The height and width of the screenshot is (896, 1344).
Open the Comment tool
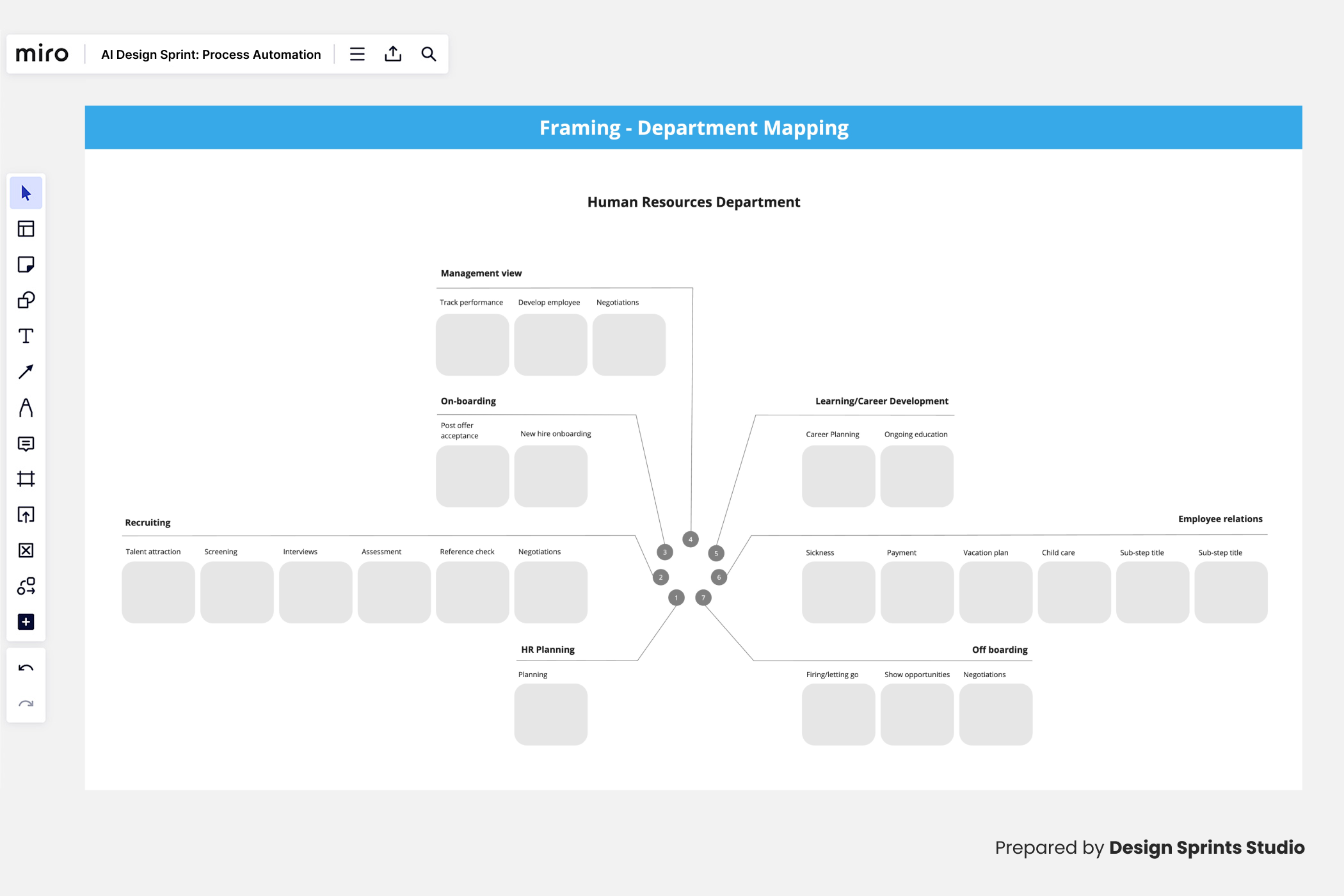[26, 444]
